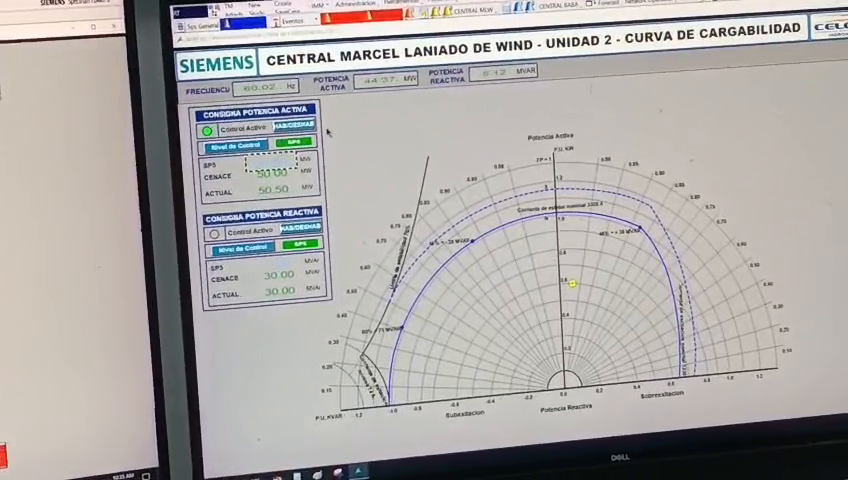Screen dimensions: 848x480
Task: Click the highlighted taskbar app icon on Dell monitor
Action: click(x=357, y=472)
